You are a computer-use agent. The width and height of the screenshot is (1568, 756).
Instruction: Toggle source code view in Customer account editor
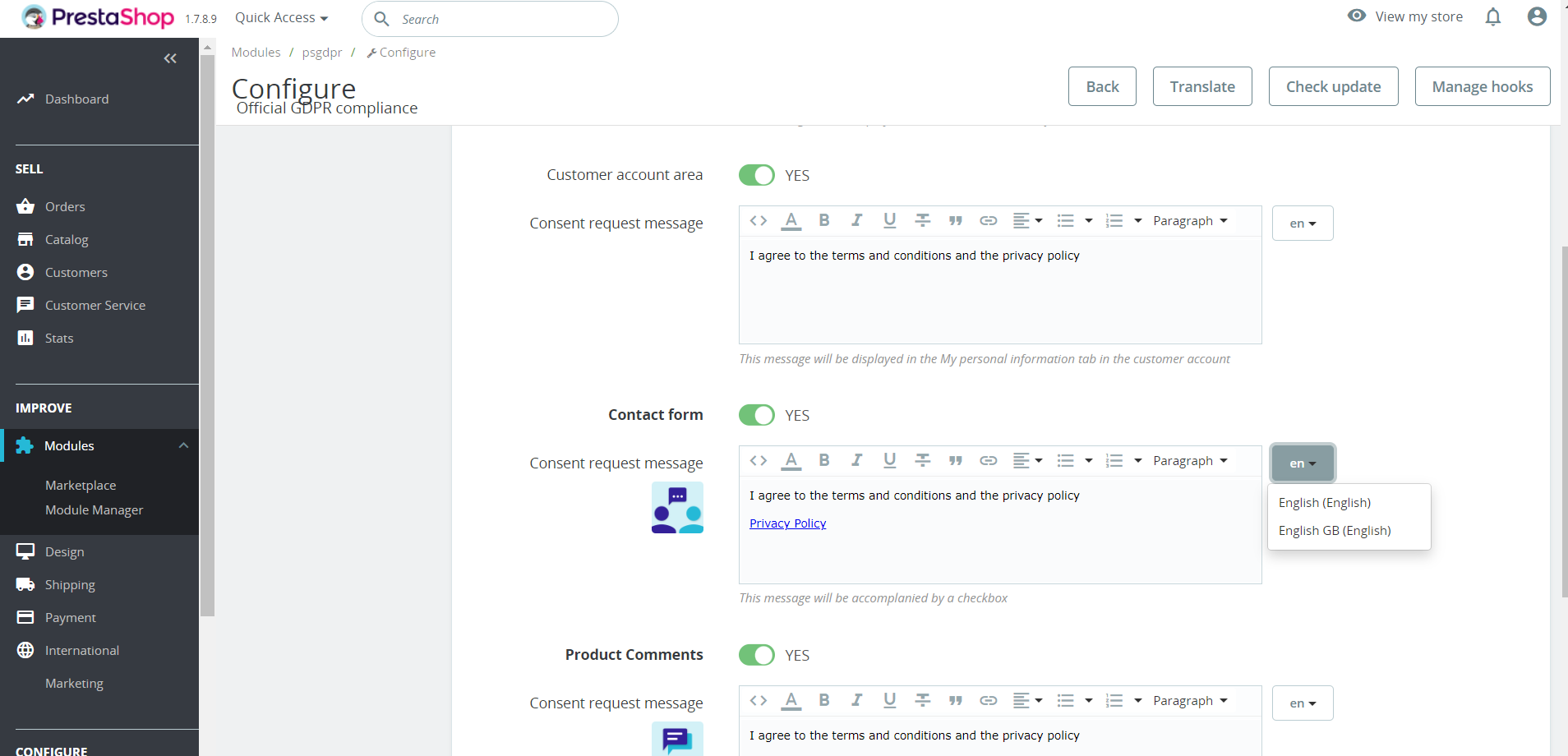pyautogui.click(x=759, y=220)
